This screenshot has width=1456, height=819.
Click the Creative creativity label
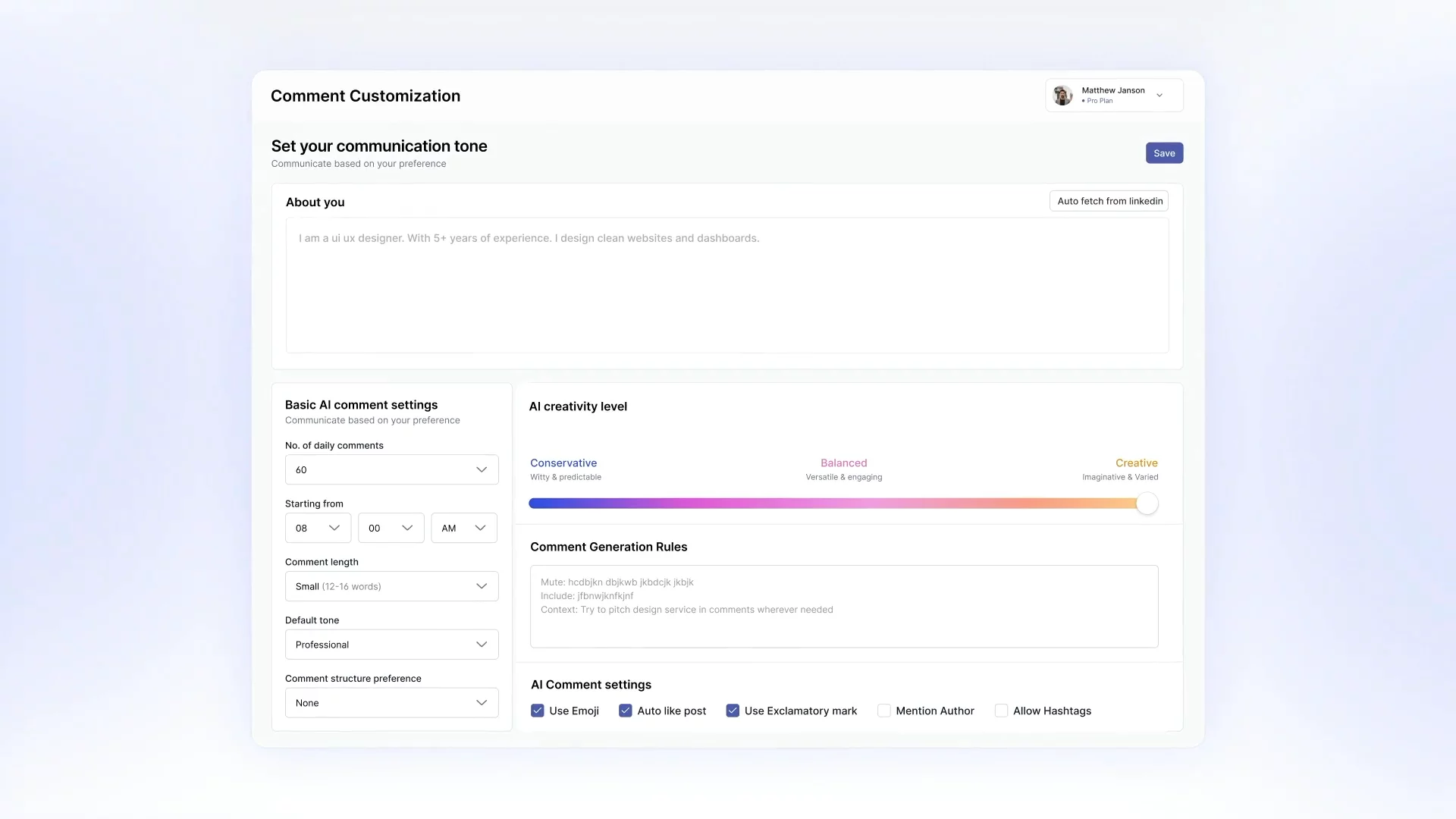point(1136,463)
